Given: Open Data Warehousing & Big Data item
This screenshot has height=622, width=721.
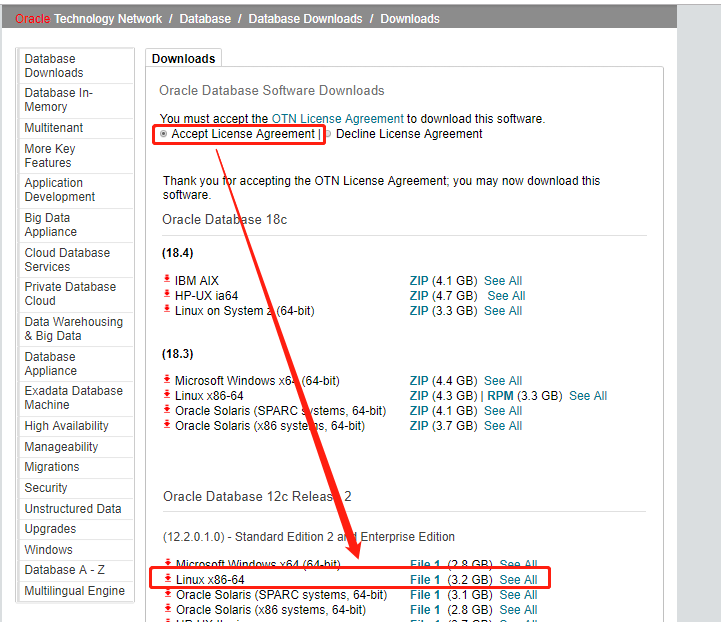Looking at the screenshot, I should pos(76,329).
